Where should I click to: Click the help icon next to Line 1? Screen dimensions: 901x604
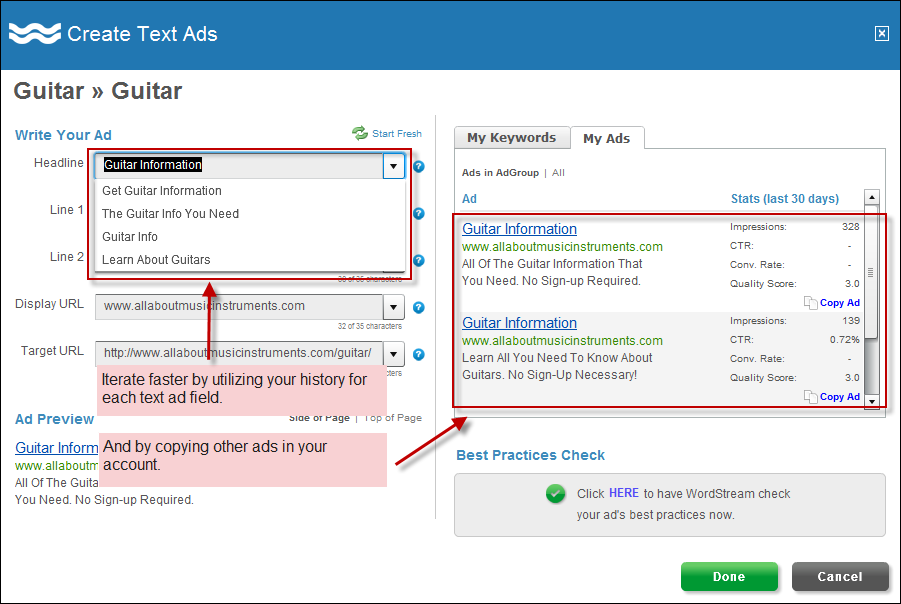tap(418, 213)
